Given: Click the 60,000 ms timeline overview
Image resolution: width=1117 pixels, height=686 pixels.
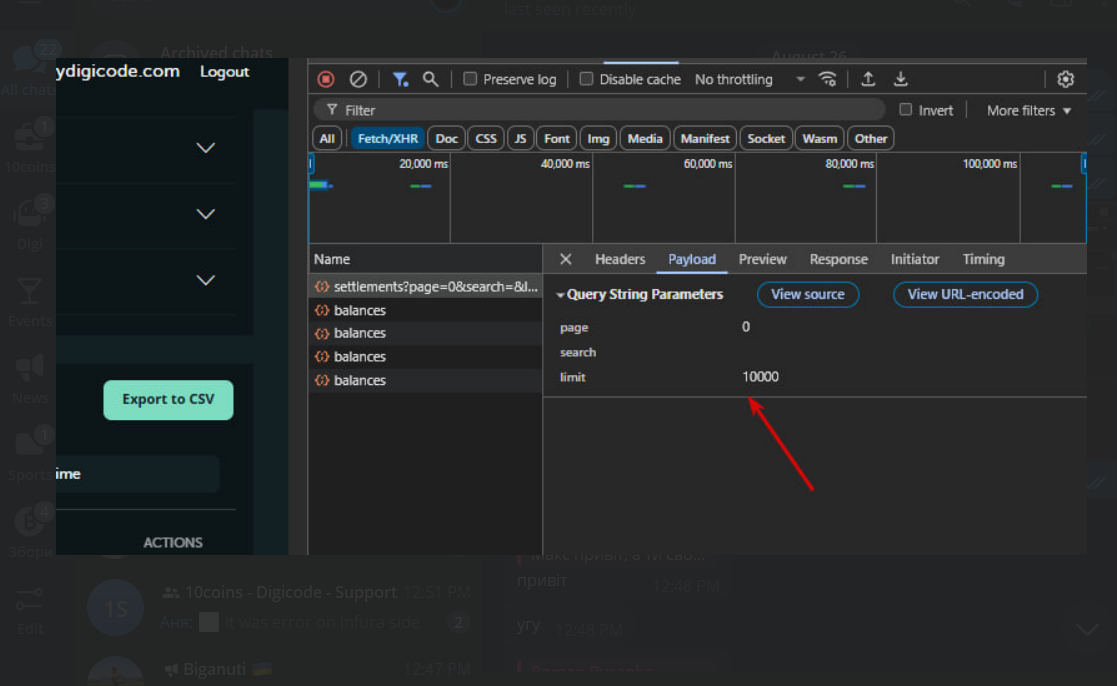Looking at the screenshot, I should point(663,197).
